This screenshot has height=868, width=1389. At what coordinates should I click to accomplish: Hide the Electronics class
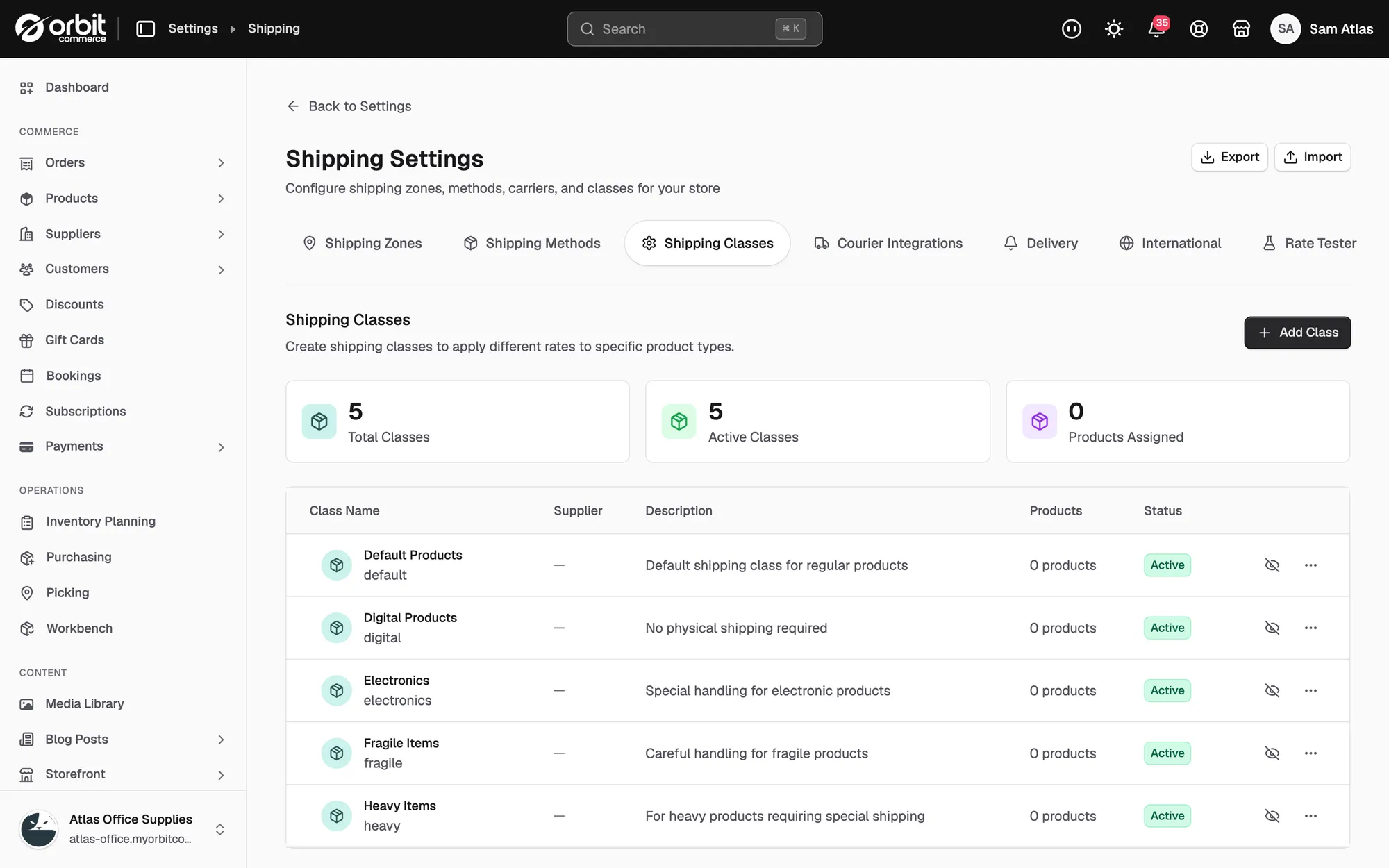tap(1272, 690)
